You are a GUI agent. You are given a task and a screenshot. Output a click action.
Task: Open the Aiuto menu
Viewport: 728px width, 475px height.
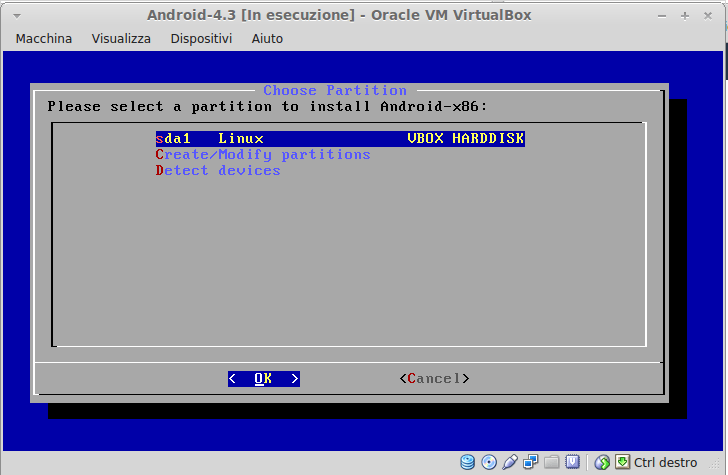(267, 39)
